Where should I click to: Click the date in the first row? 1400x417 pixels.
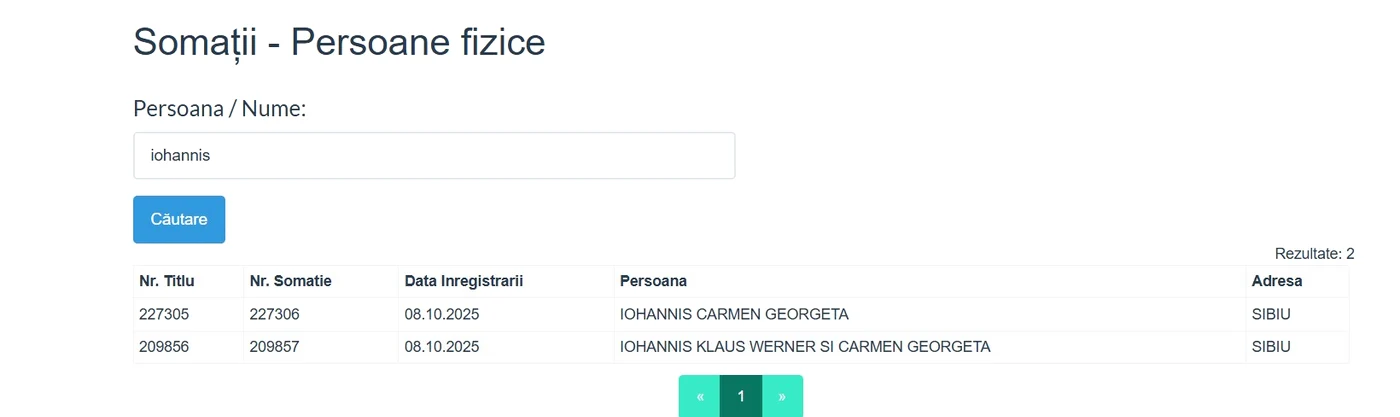(442, 314)
